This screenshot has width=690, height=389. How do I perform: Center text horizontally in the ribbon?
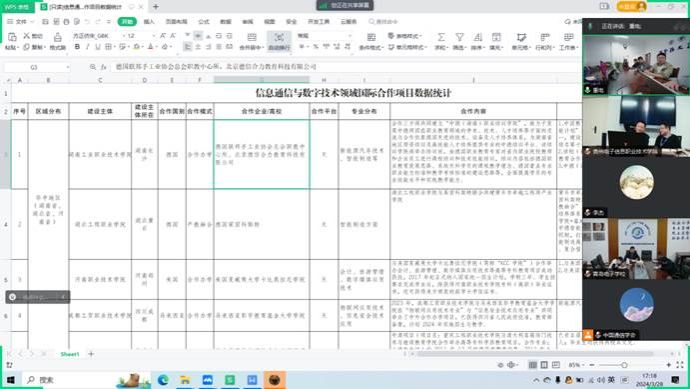click(x=198, y=47)
